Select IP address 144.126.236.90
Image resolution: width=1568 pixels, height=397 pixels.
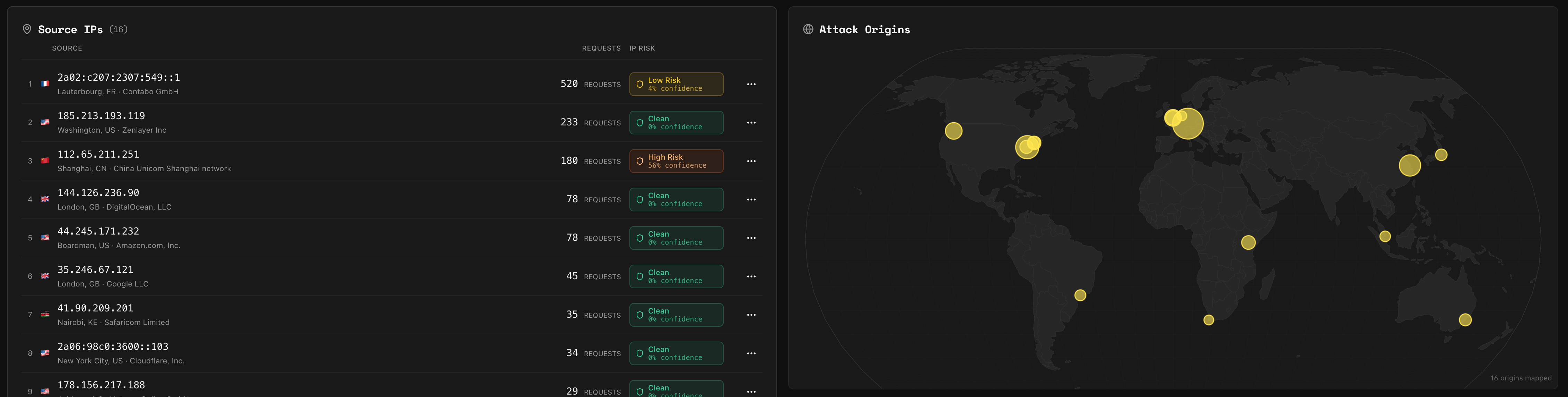98,193
